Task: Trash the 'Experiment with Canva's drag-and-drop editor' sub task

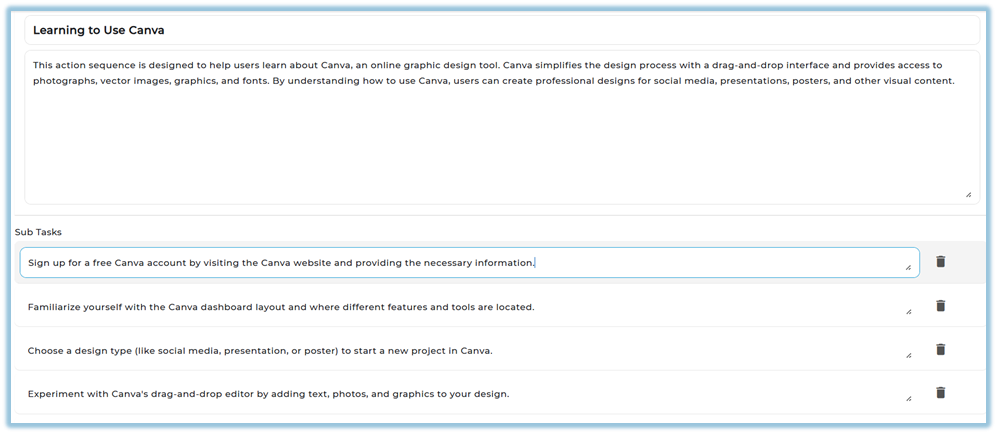Action: click(x=940, y=393)
